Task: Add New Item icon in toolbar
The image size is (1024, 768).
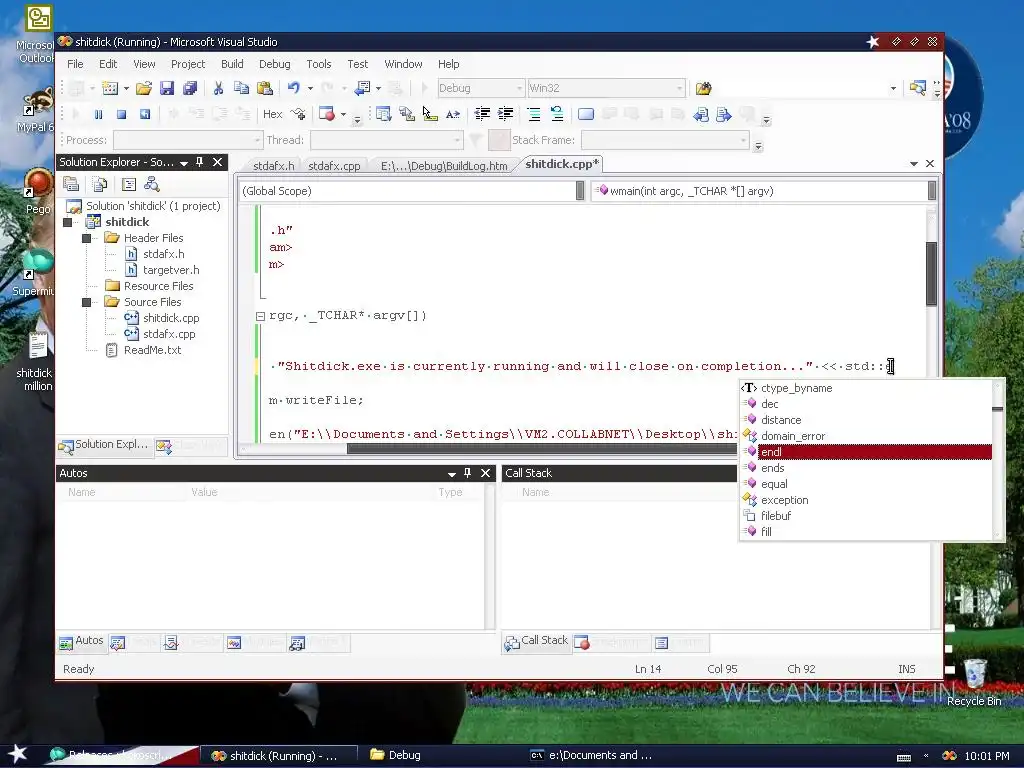Action: [110, 88]
